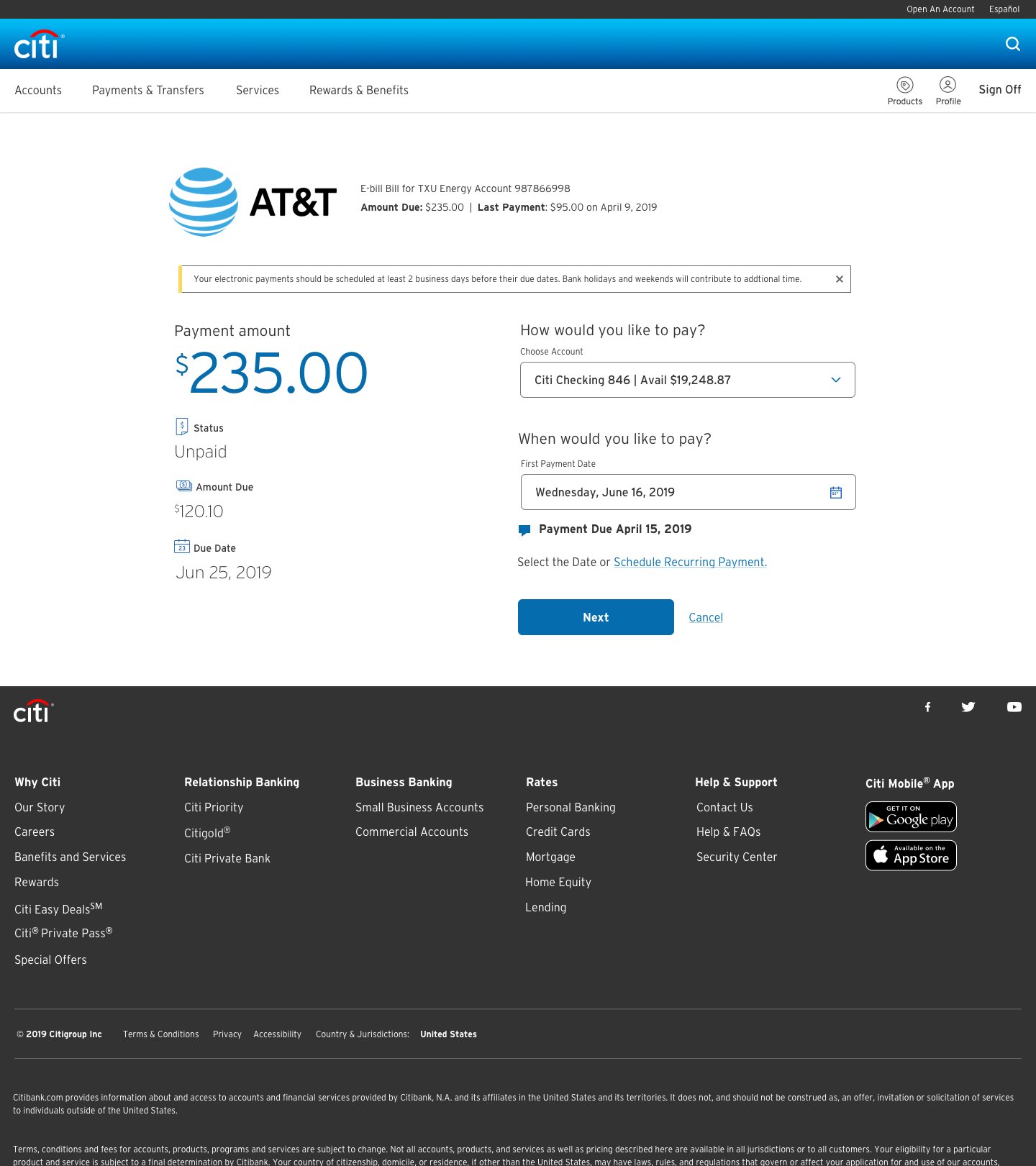Download from the App Store badge
The height and width of the screenshot is (1166, 1036).
point(911,855)
